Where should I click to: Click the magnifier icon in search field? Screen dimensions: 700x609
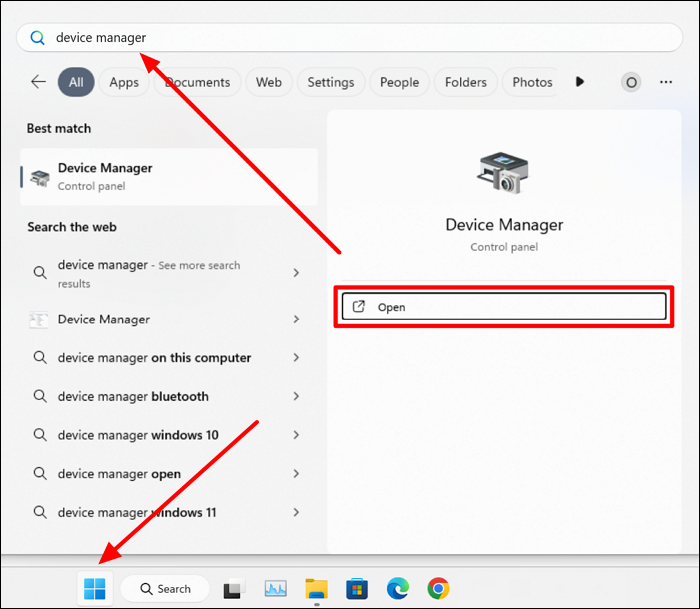point(38,38)
